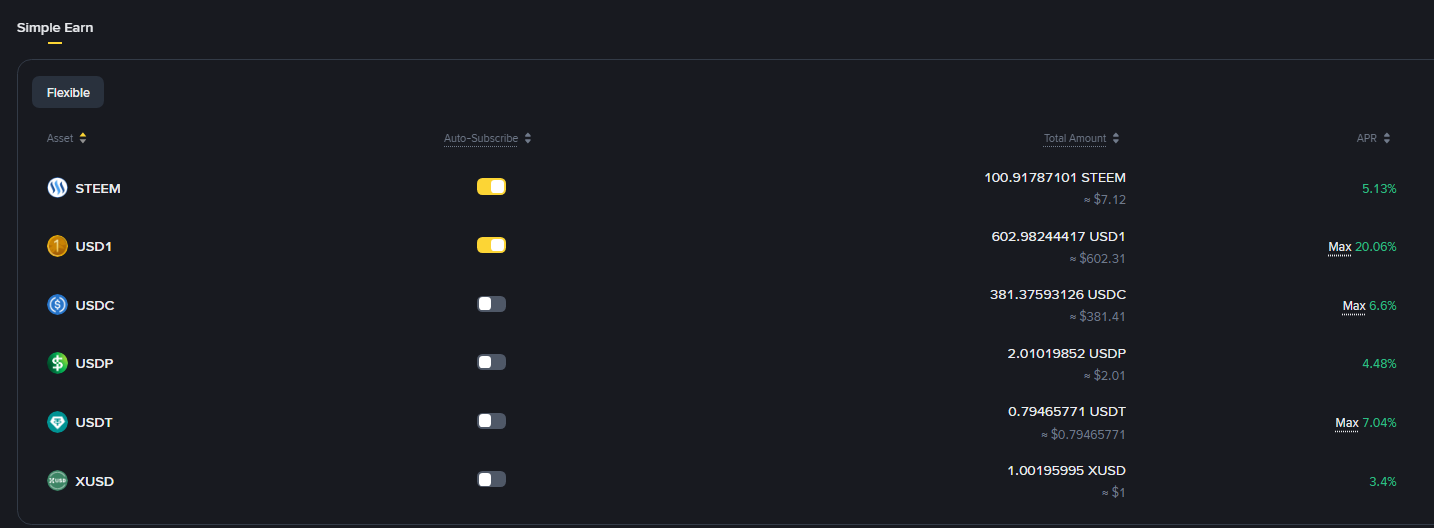Click the USD1 gold coin icon
Viewport: 1434px width, 528px height.
pos(57,246)
